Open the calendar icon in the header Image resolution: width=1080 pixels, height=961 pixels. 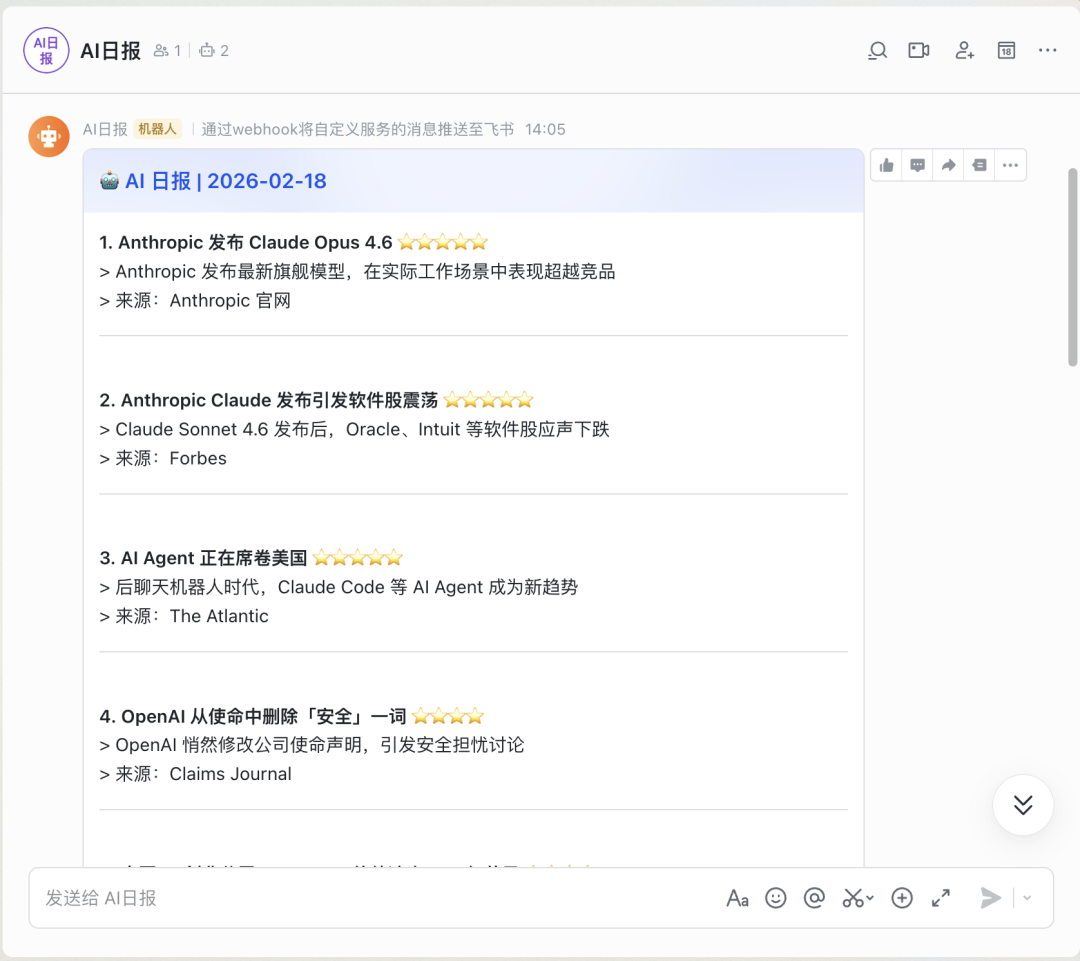click(1006, 50)
